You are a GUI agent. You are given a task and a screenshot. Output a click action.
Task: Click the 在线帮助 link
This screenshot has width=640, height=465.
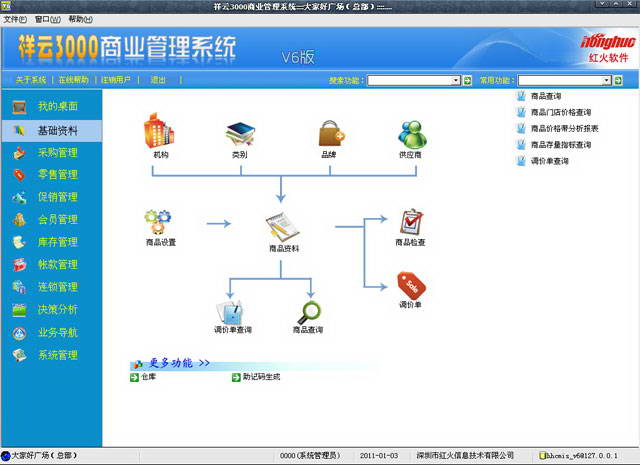(73, 80)
